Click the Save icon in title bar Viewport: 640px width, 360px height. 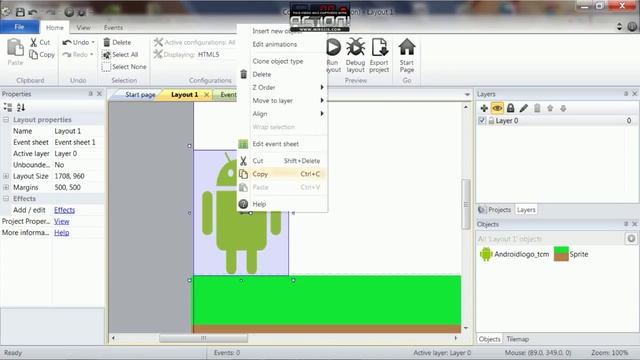20,12
